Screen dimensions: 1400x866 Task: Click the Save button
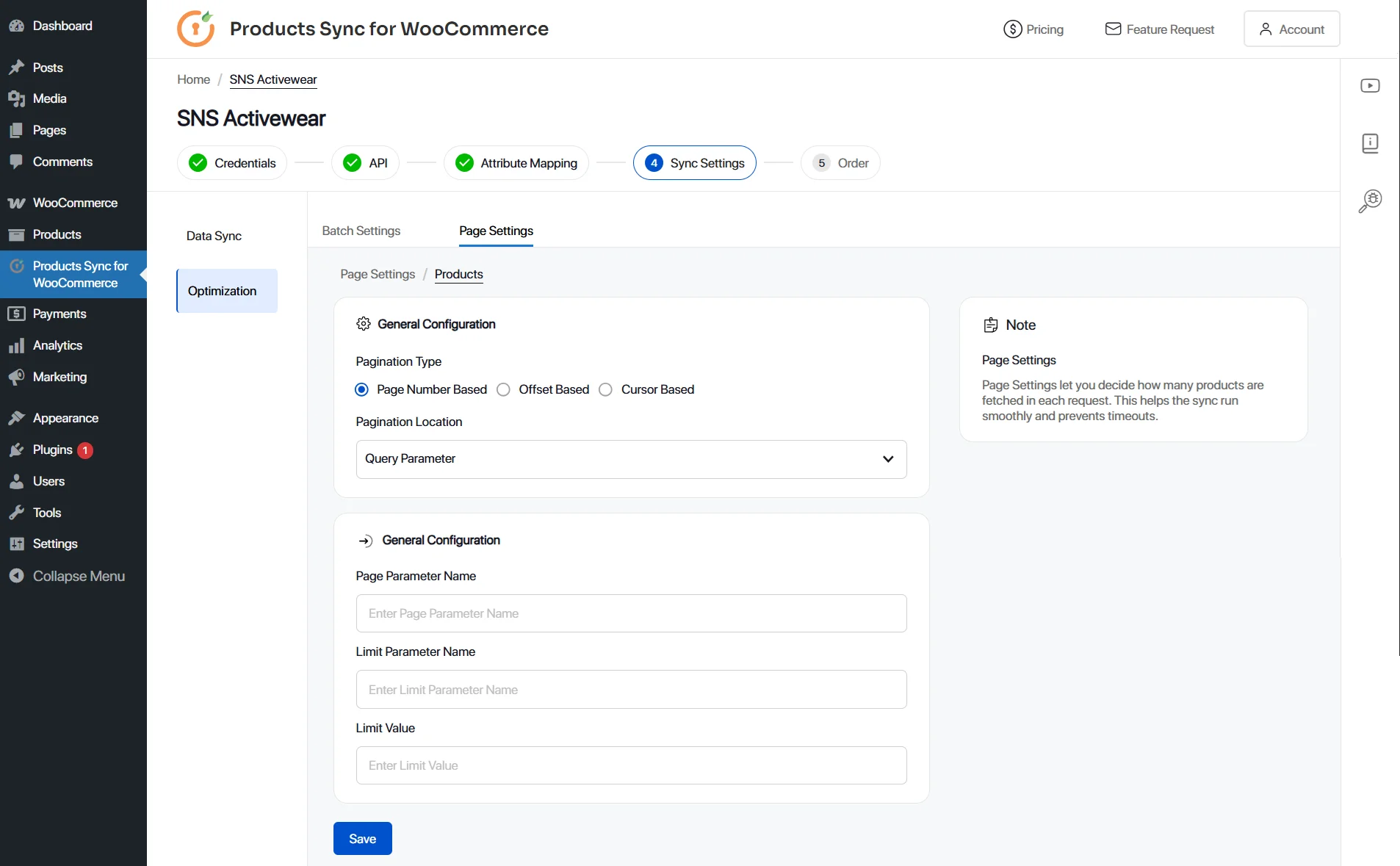pyautogui.click(x=362, y=838)
